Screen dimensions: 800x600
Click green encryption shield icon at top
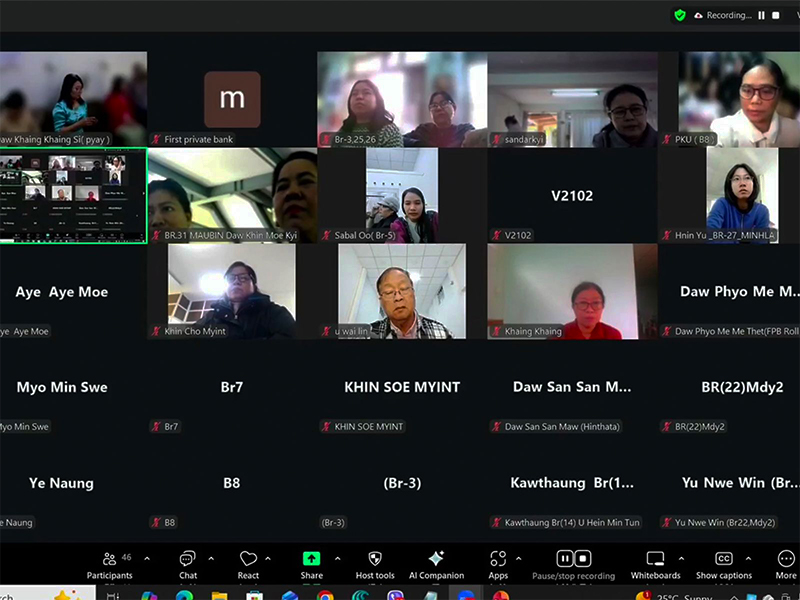680,15
